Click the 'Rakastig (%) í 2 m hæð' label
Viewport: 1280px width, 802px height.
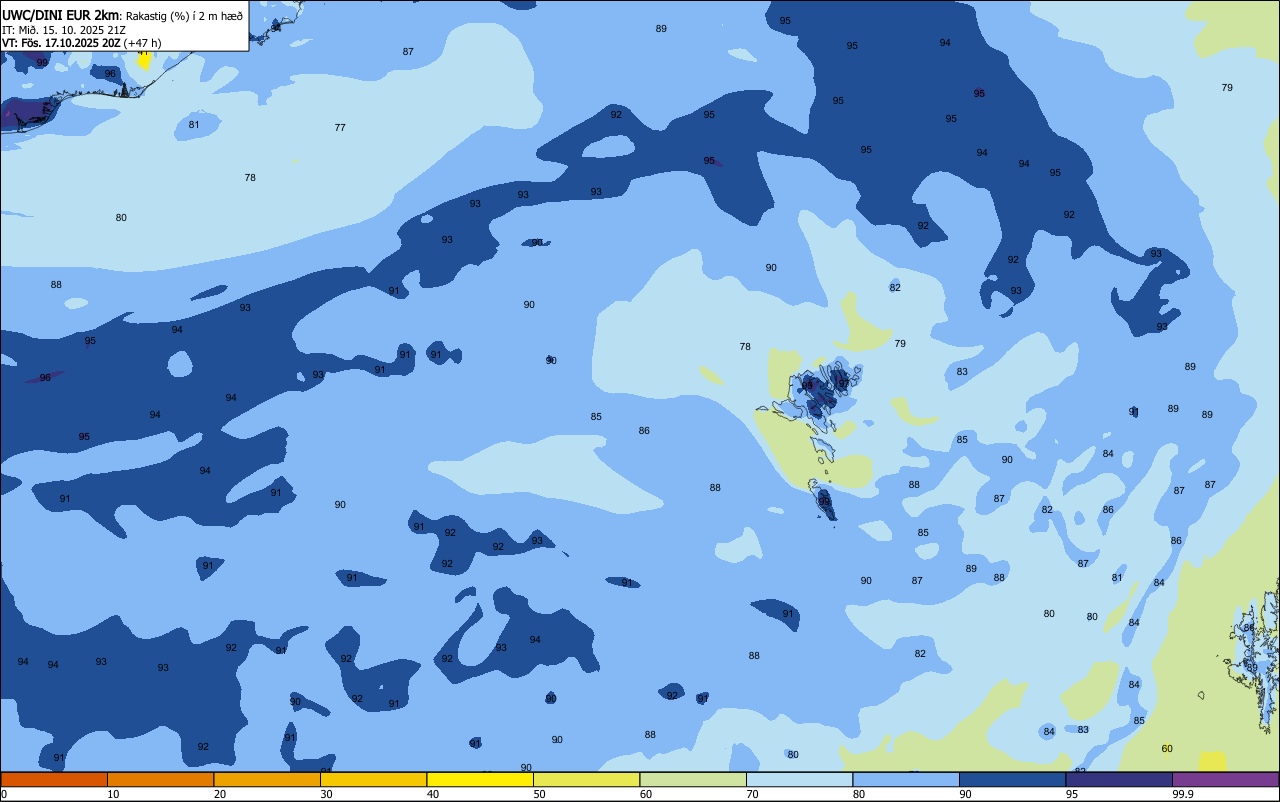pyautogui.click(x=184, y=16)
